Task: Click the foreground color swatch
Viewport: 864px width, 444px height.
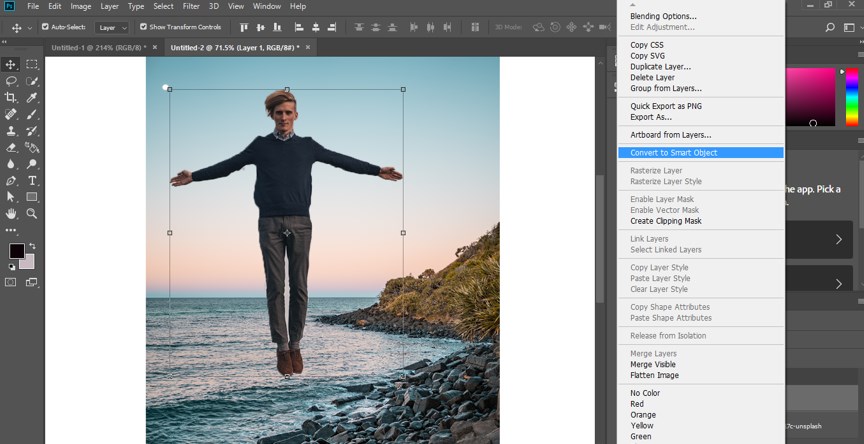Action: (x=17, y=250)
